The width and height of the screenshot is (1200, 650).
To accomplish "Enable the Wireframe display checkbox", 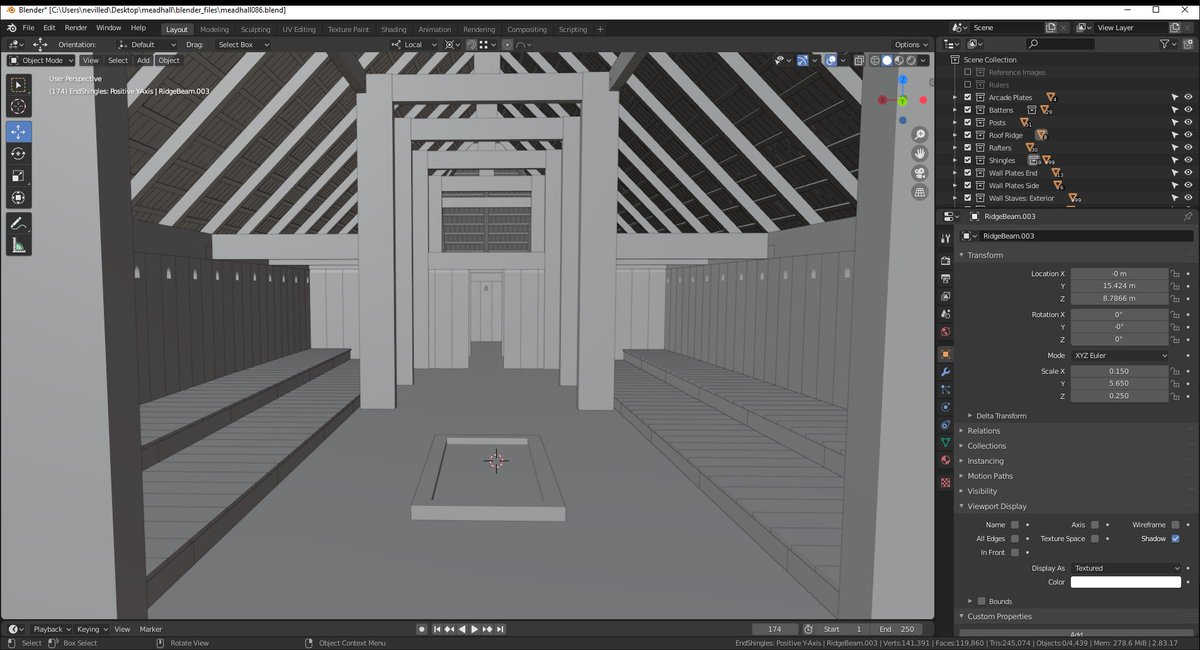I will pyautogui.click(x=1175, y=524).
